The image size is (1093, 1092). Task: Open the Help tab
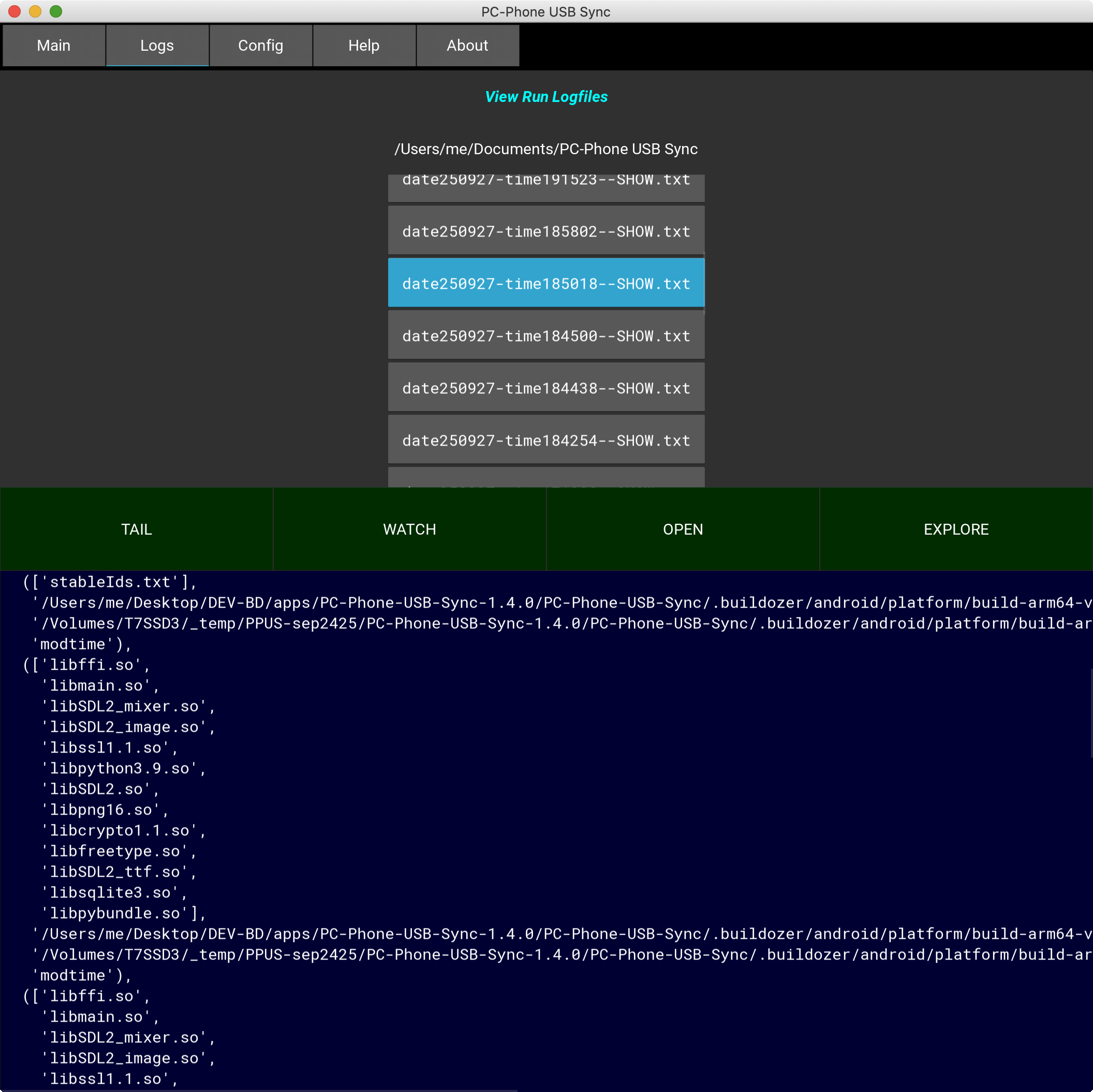click(x=364, y=45)
